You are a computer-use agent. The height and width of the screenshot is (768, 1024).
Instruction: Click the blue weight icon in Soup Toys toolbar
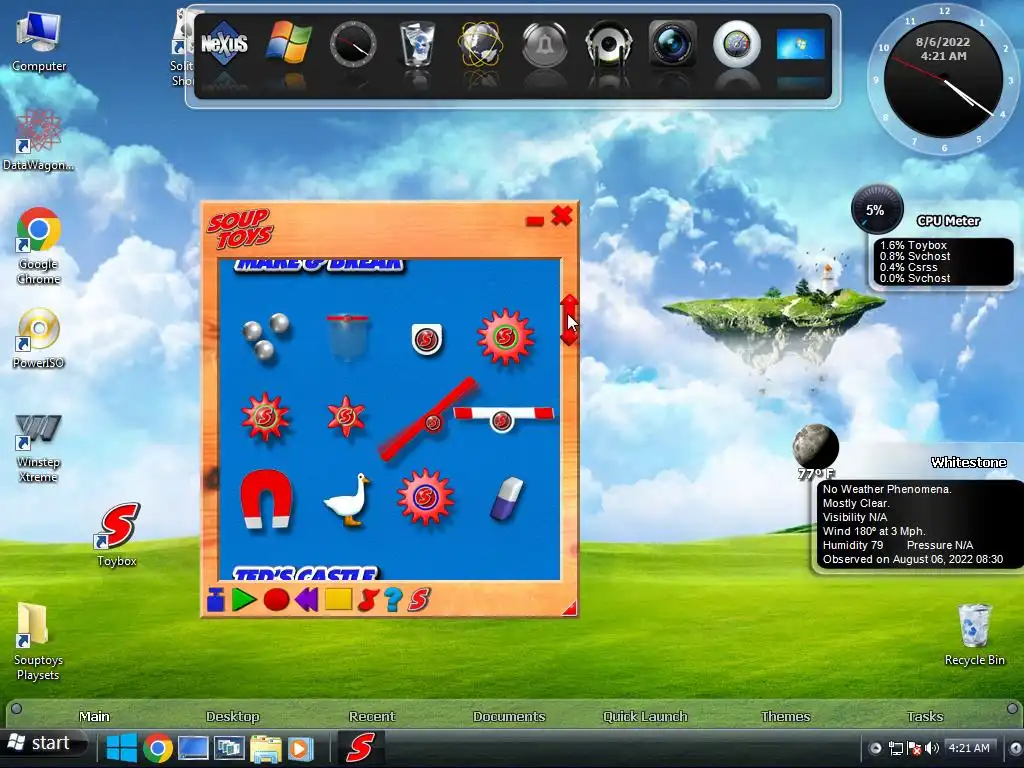(x=216, y=600)
